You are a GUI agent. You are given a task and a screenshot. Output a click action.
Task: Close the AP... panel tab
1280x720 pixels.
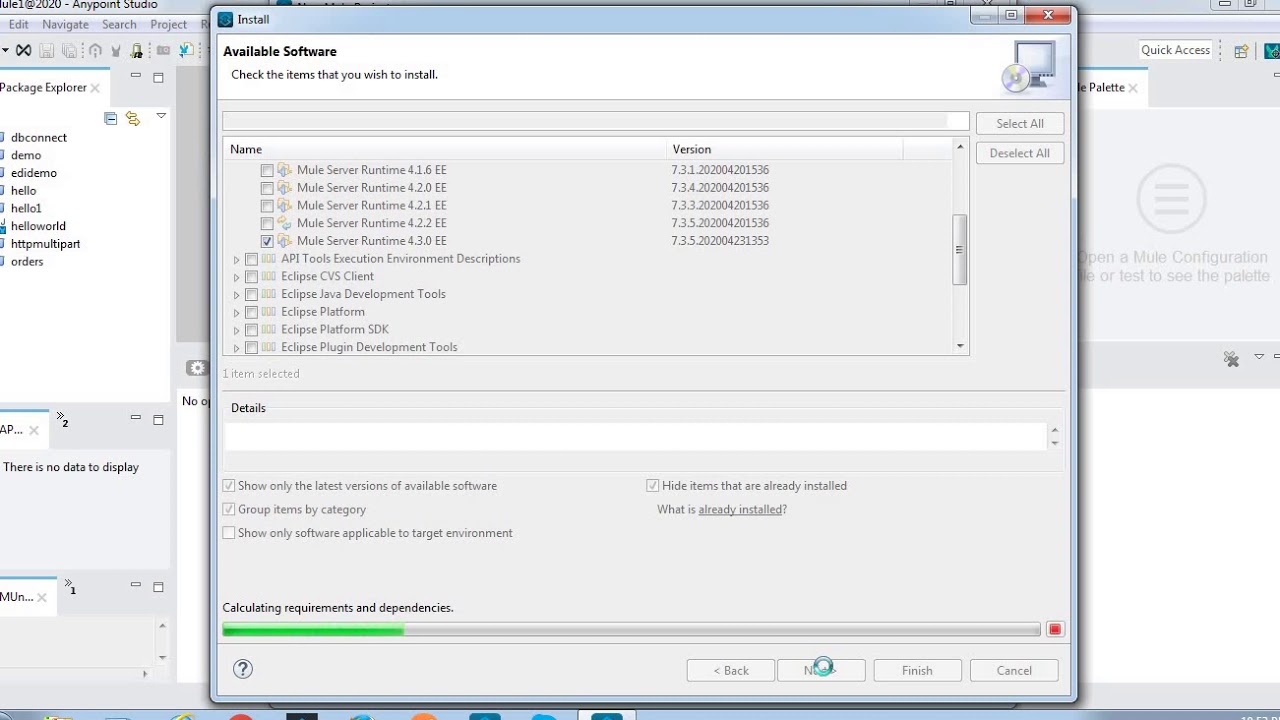(x=34, y=431)
